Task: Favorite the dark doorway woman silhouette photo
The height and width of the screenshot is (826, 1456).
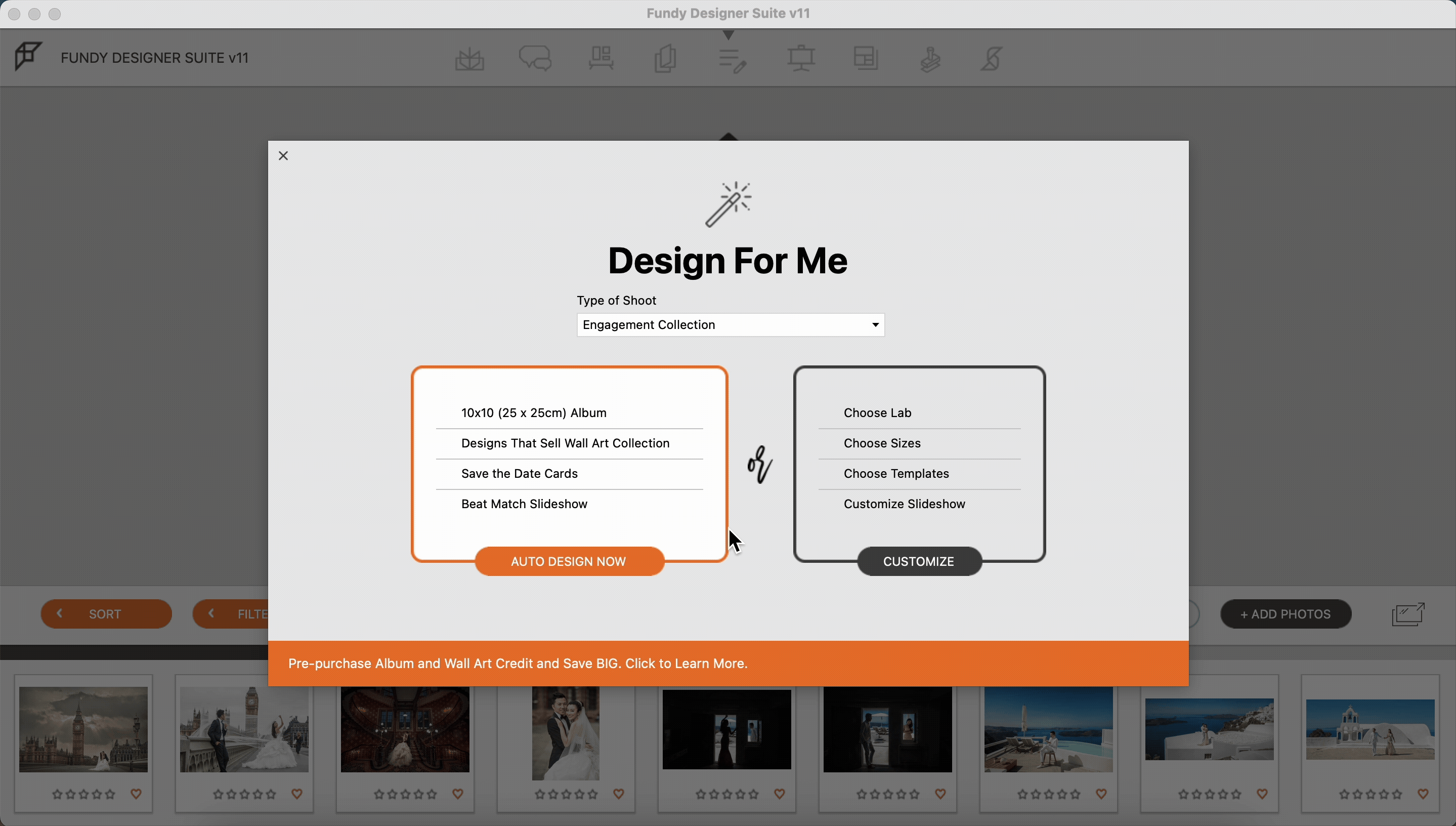Action: tap(780, 794)
